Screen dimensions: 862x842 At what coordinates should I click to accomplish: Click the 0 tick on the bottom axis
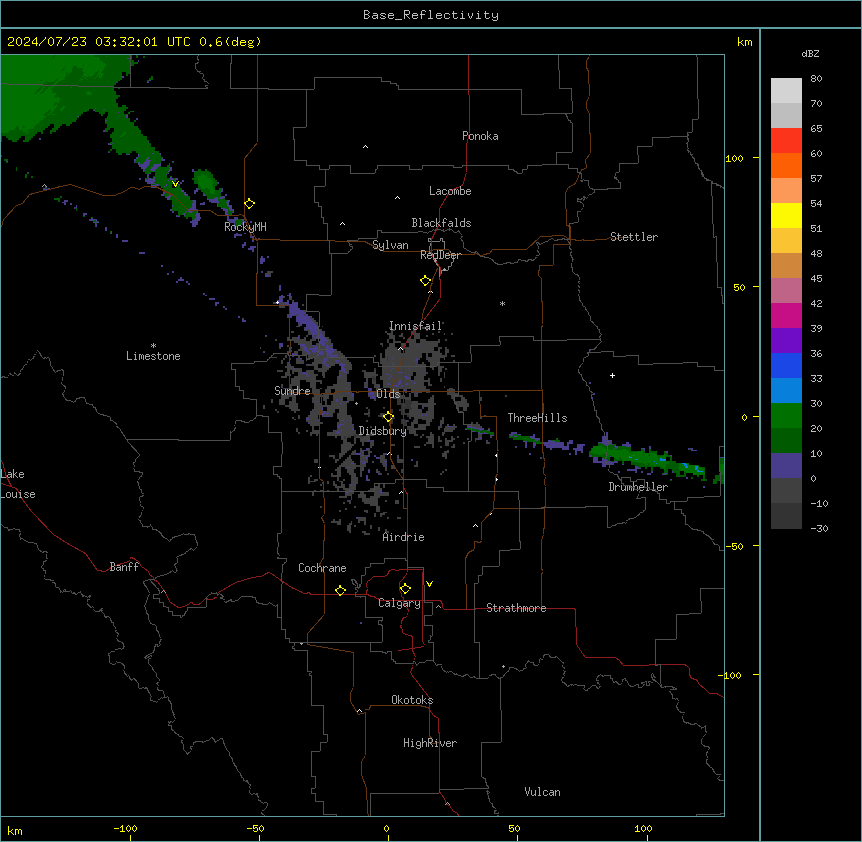point(386,828)
